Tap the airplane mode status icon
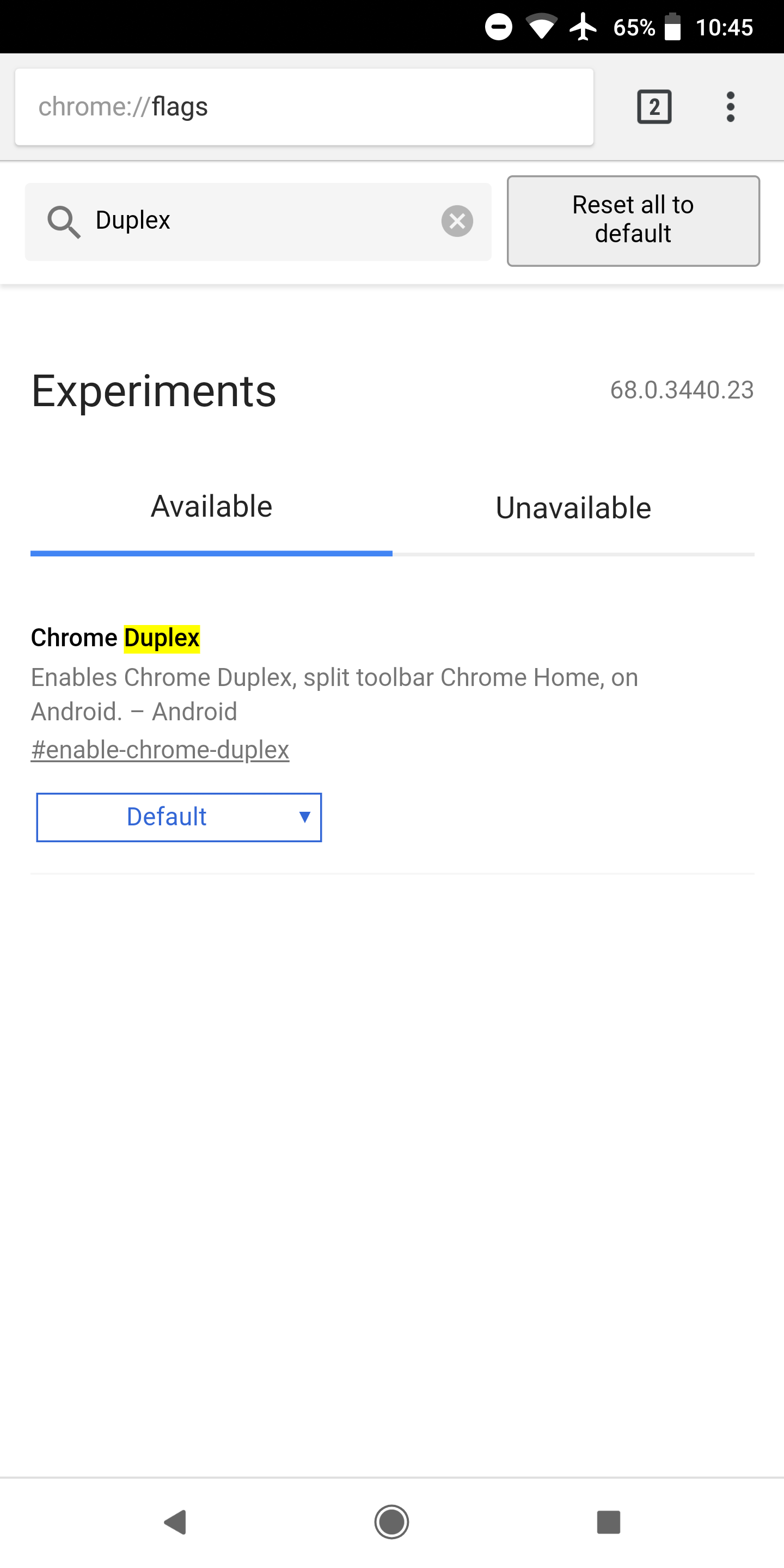The height and width of the screenshot is (1568, 784). [x=582, y=26]
